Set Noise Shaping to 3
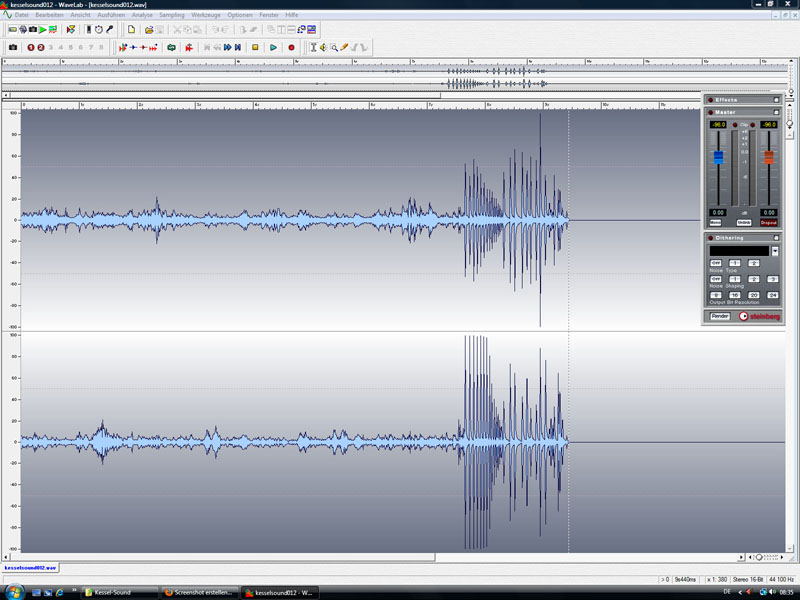Image resolution: width=800 pixels, height=600 pixels. (x=772, y=279)
